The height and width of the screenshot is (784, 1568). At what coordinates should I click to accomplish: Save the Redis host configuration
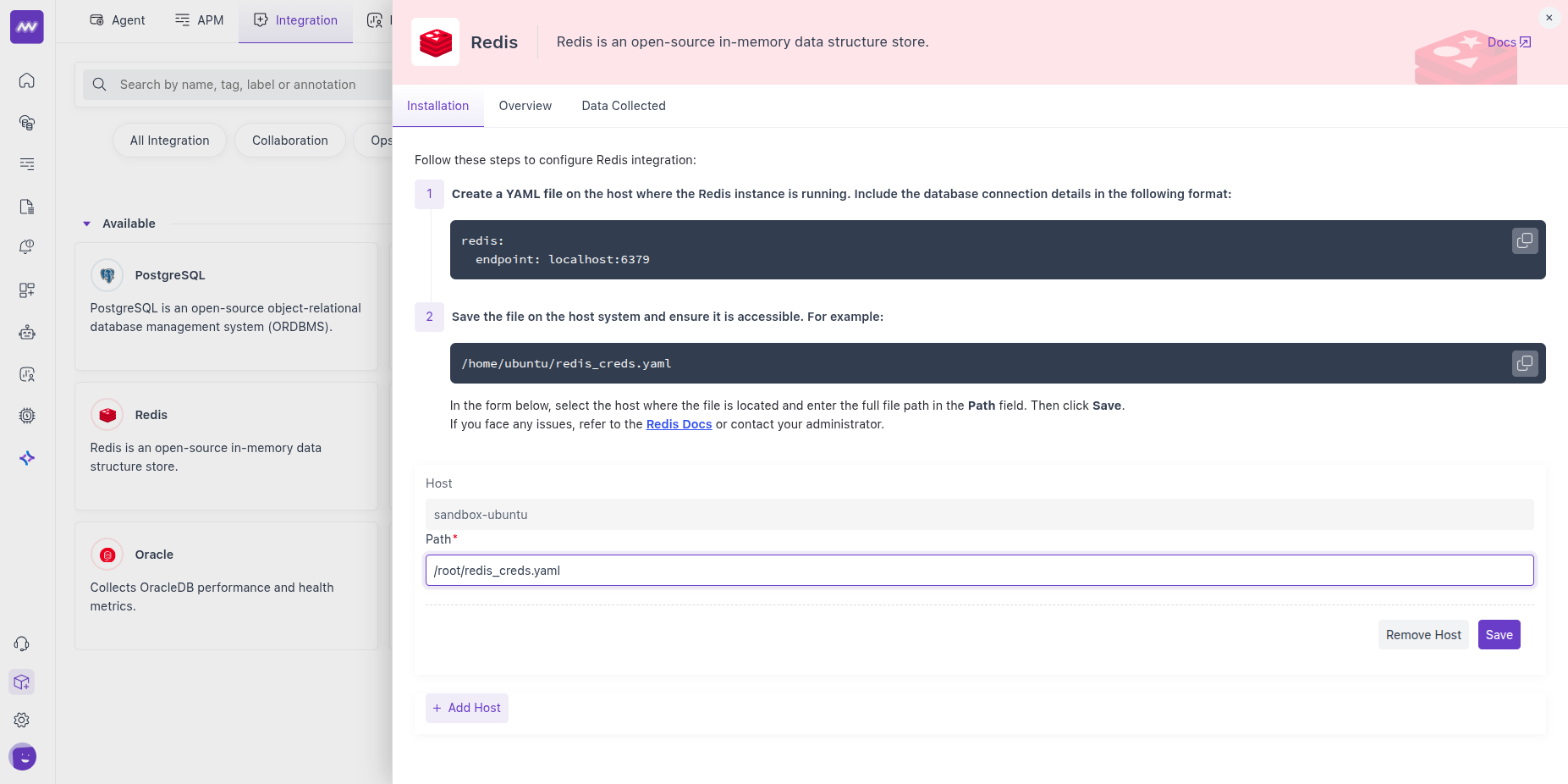click(1498, 634)
